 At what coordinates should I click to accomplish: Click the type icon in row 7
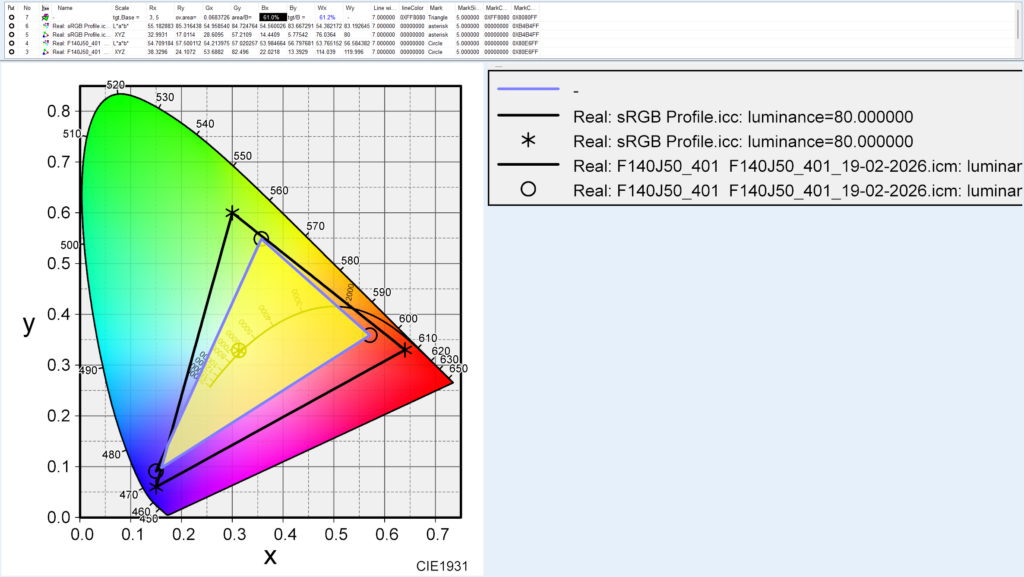click(46, 17)
